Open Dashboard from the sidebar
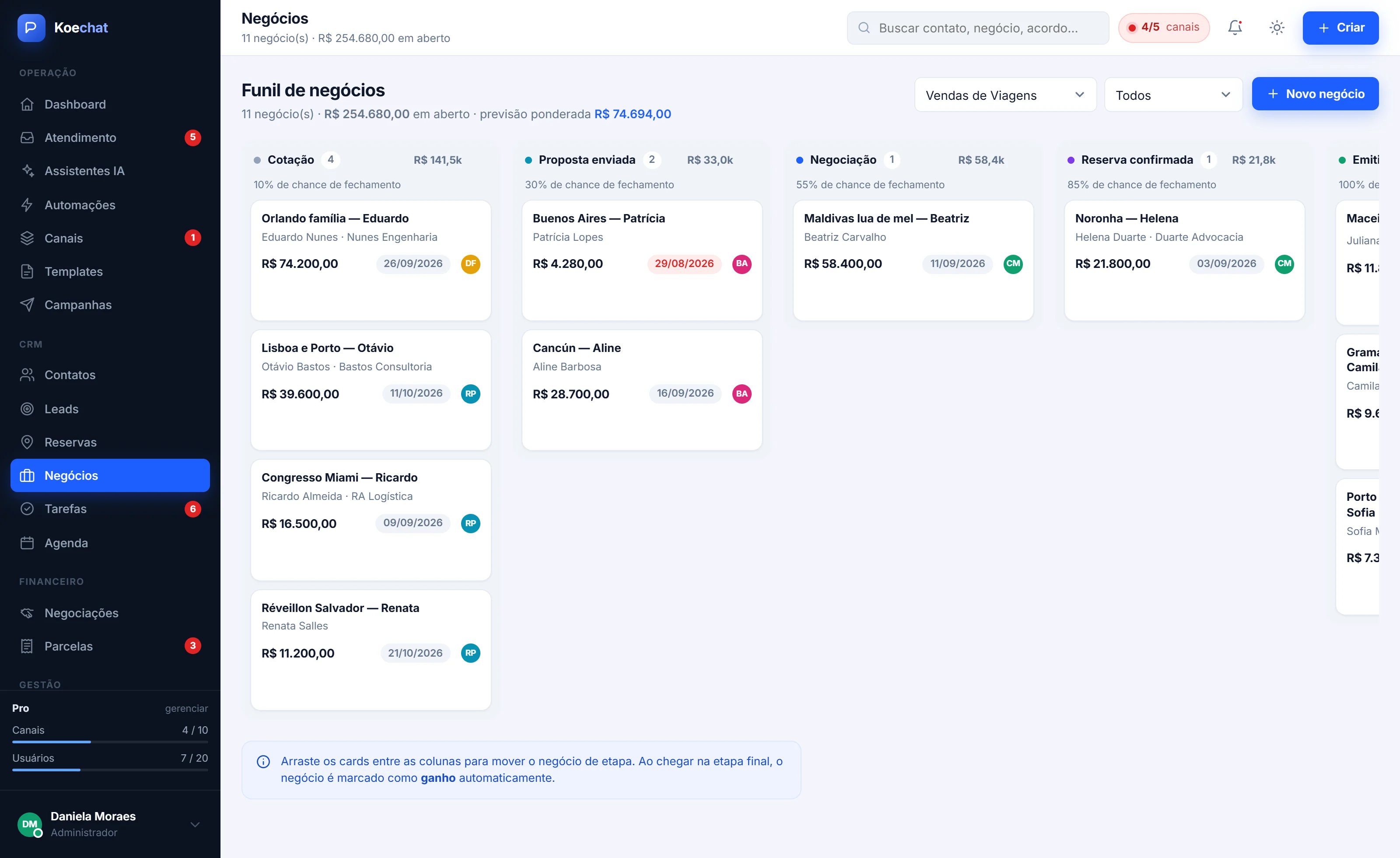 click(110, 104)
